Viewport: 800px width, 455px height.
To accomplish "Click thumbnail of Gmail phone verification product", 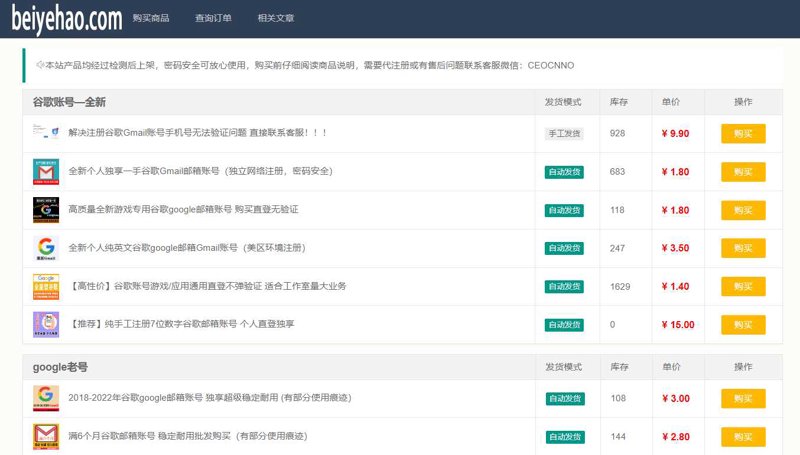I will tap(46, 132).
